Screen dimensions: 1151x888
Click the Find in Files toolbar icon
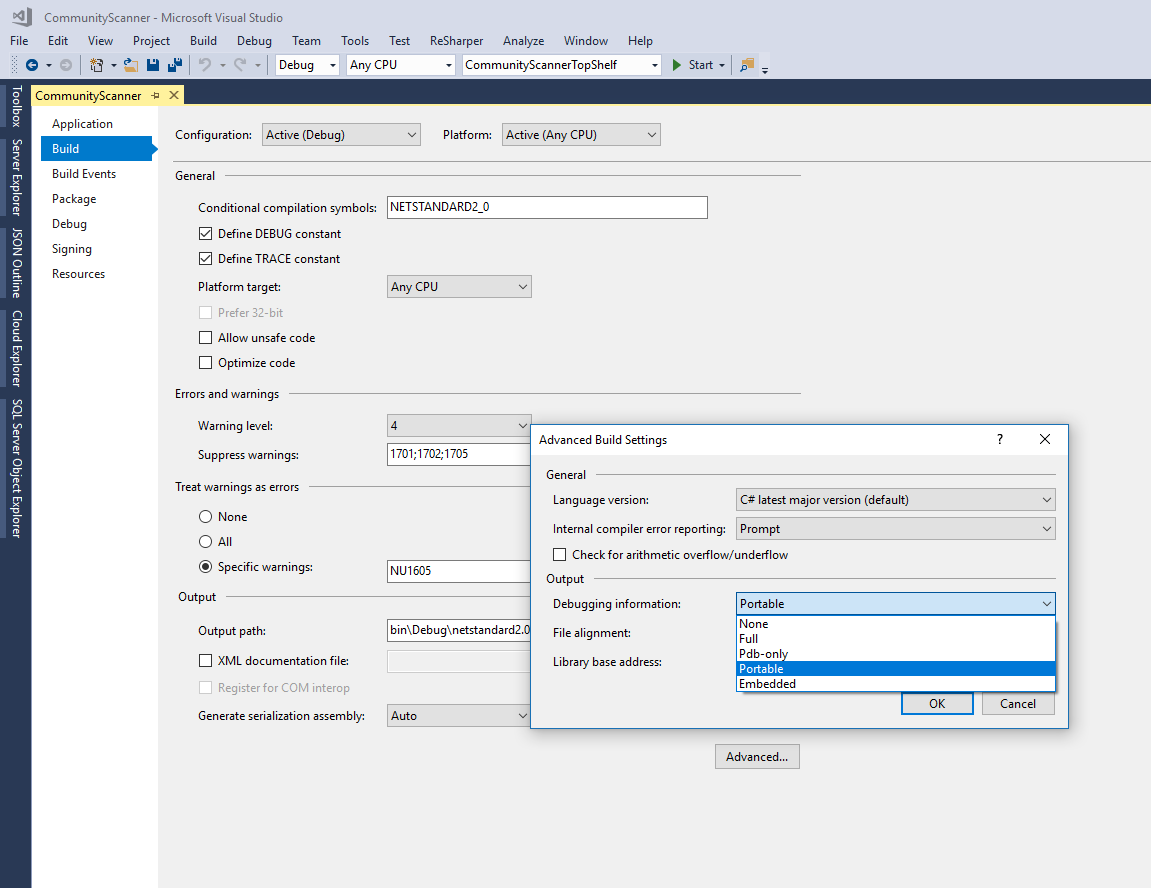[x=747, y=65]
